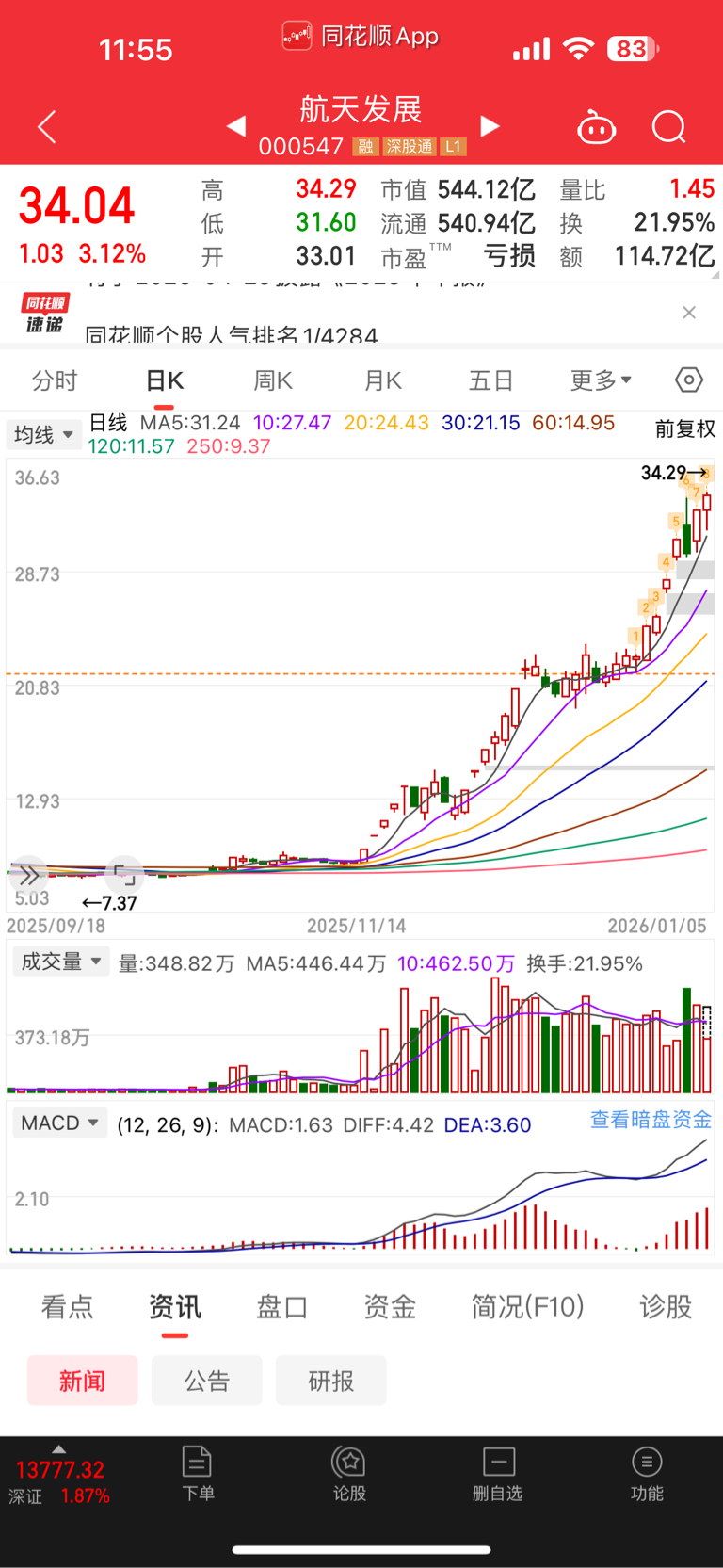Open 成交量 indicator dropdown
This screenshot has width=723, height=1568.
[x=61, y=962]
